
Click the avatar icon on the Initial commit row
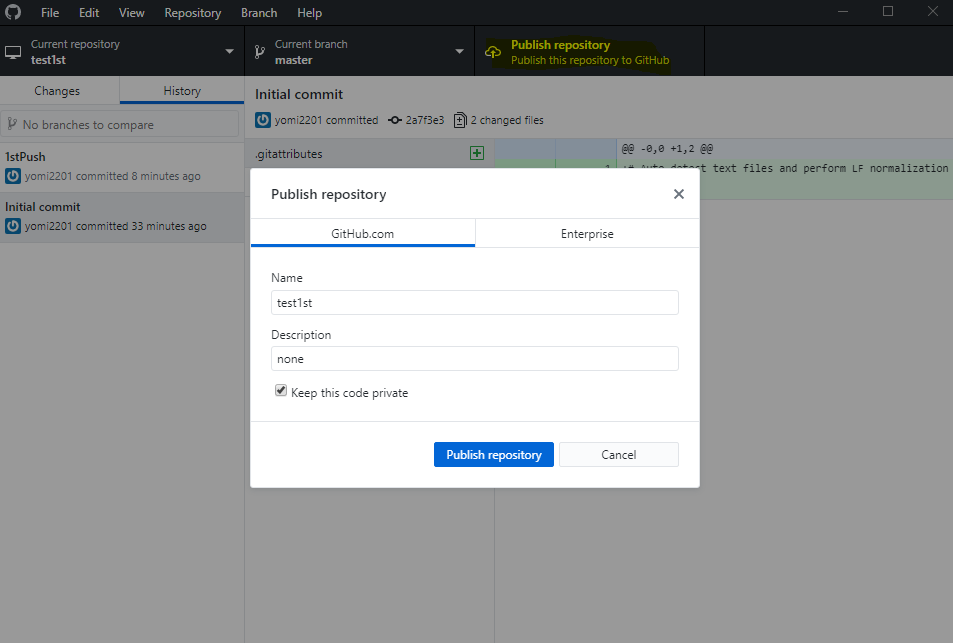[x=13, y=226]
